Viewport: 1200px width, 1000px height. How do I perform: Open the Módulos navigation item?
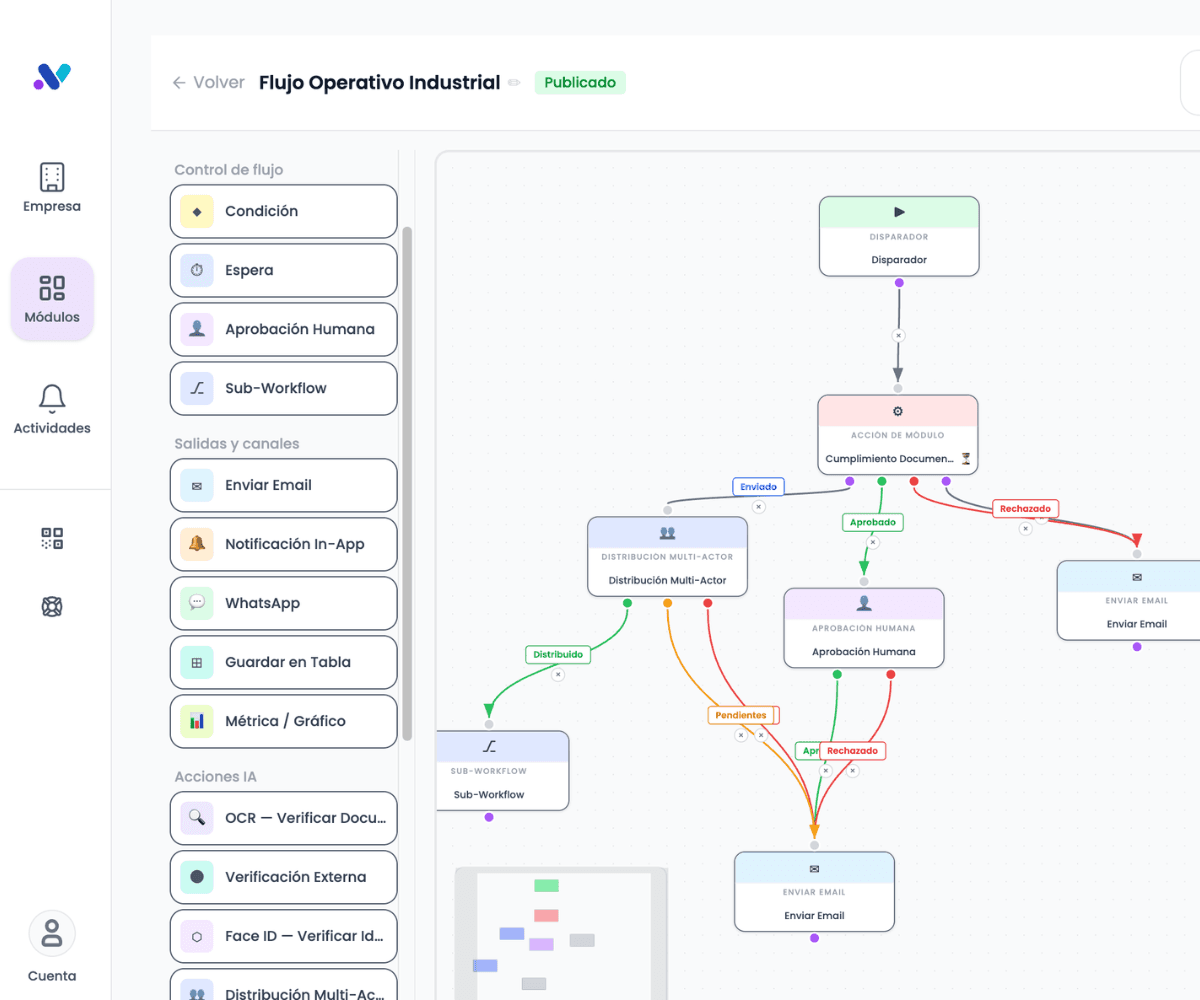coord(52,299)
